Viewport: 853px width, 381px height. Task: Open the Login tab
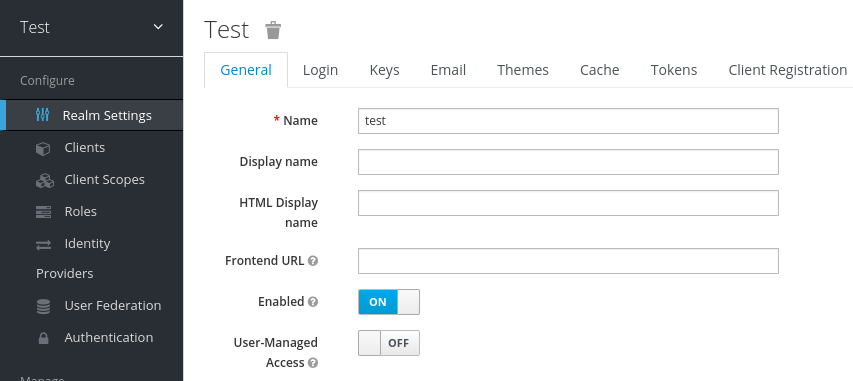[x=320, y=70]
